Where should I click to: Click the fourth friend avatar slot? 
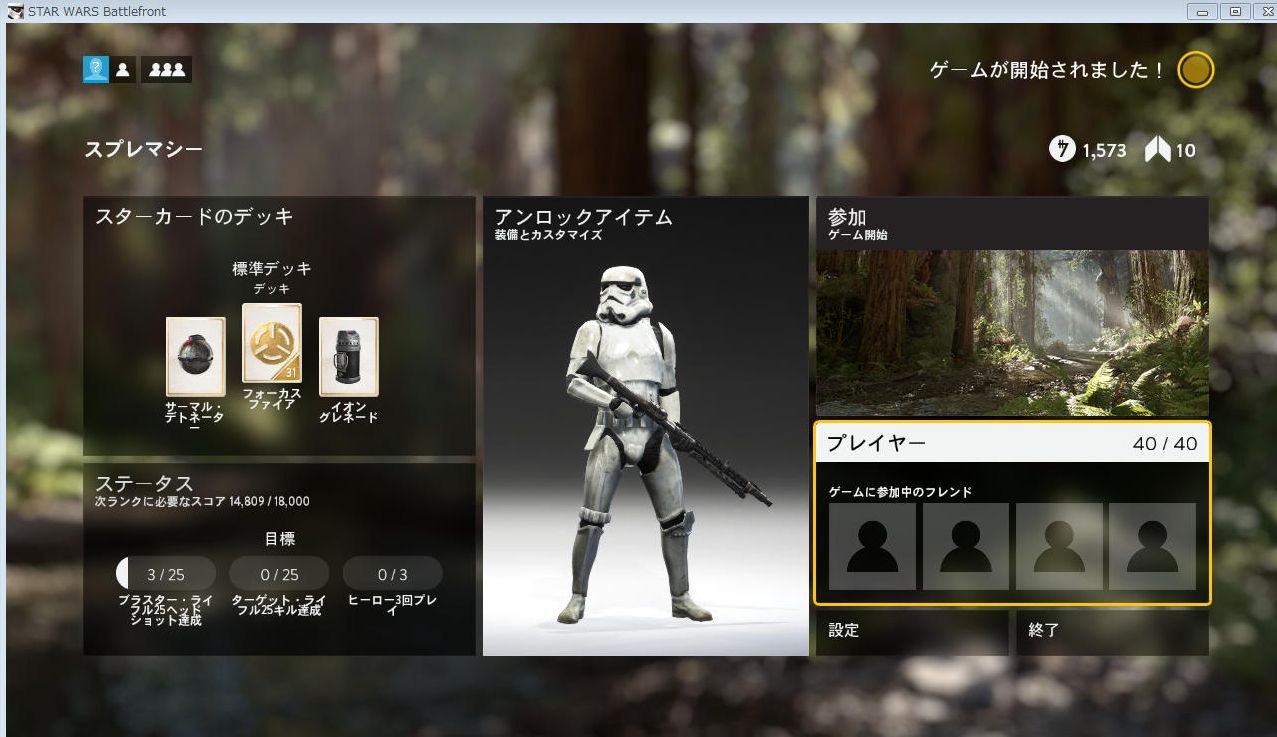1152,546
